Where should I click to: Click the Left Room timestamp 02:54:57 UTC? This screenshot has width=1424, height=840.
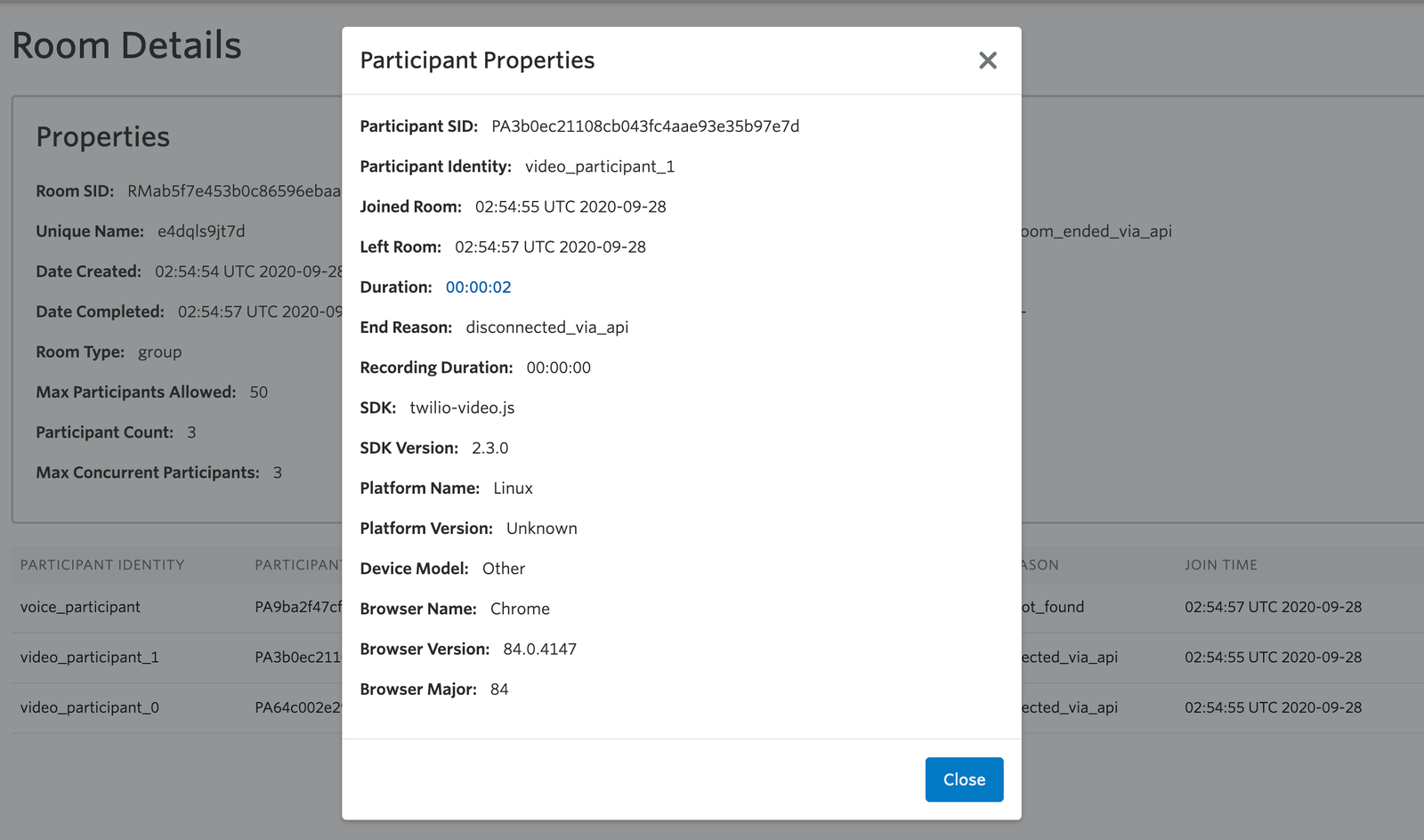point(550,246)
